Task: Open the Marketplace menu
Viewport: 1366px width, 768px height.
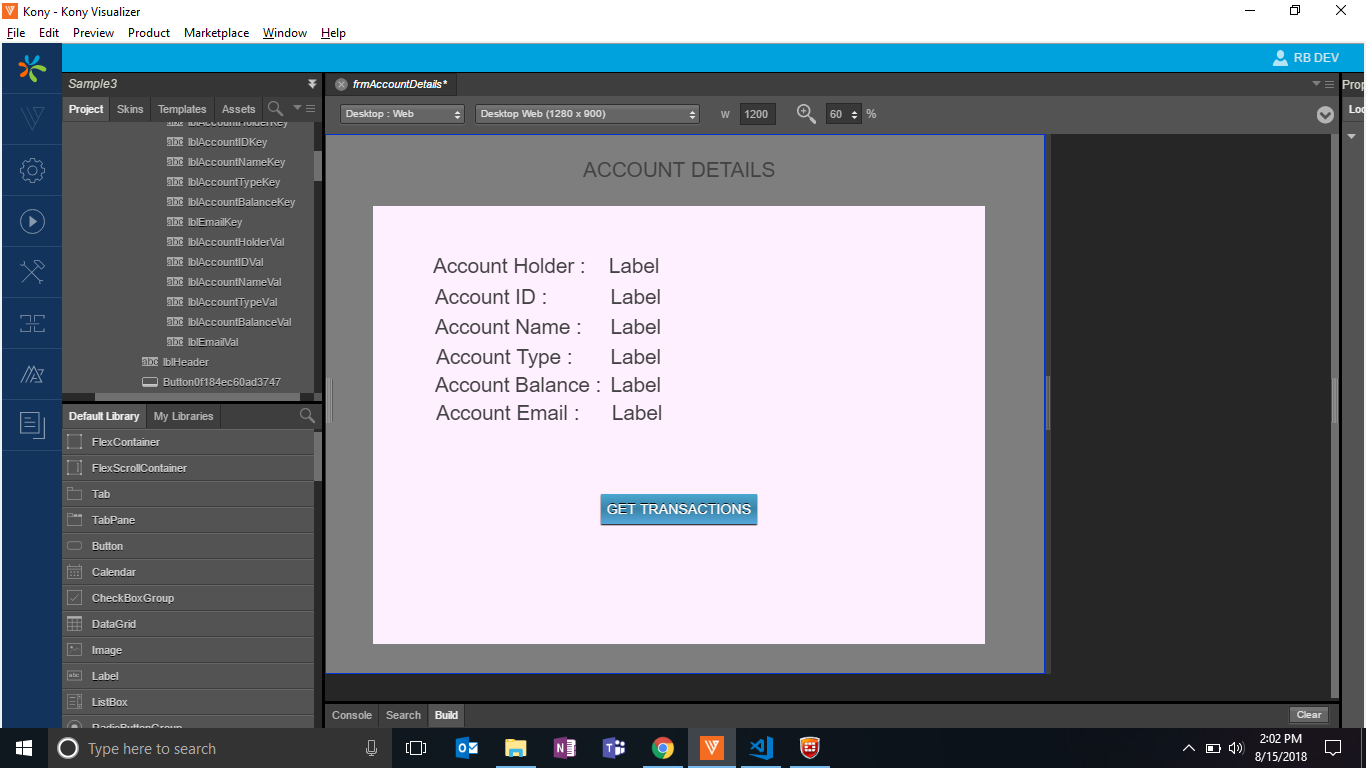Action: tap(216, 33)
